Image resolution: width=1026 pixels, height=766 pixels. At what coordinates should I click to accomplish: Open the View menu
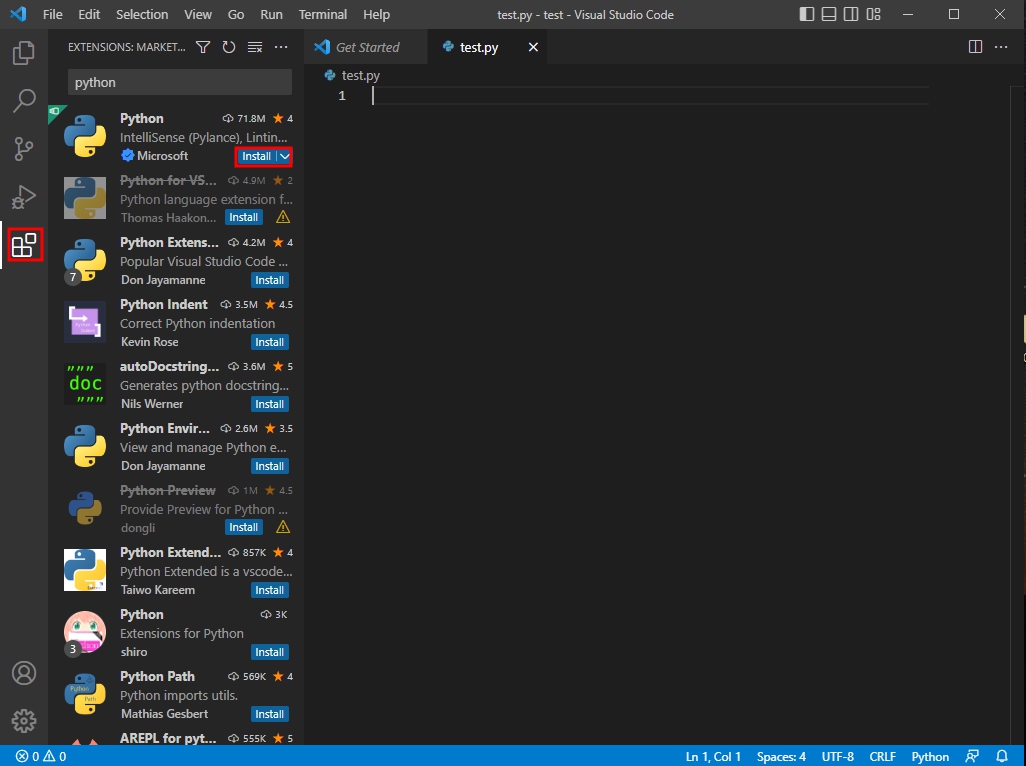point(198,14)
